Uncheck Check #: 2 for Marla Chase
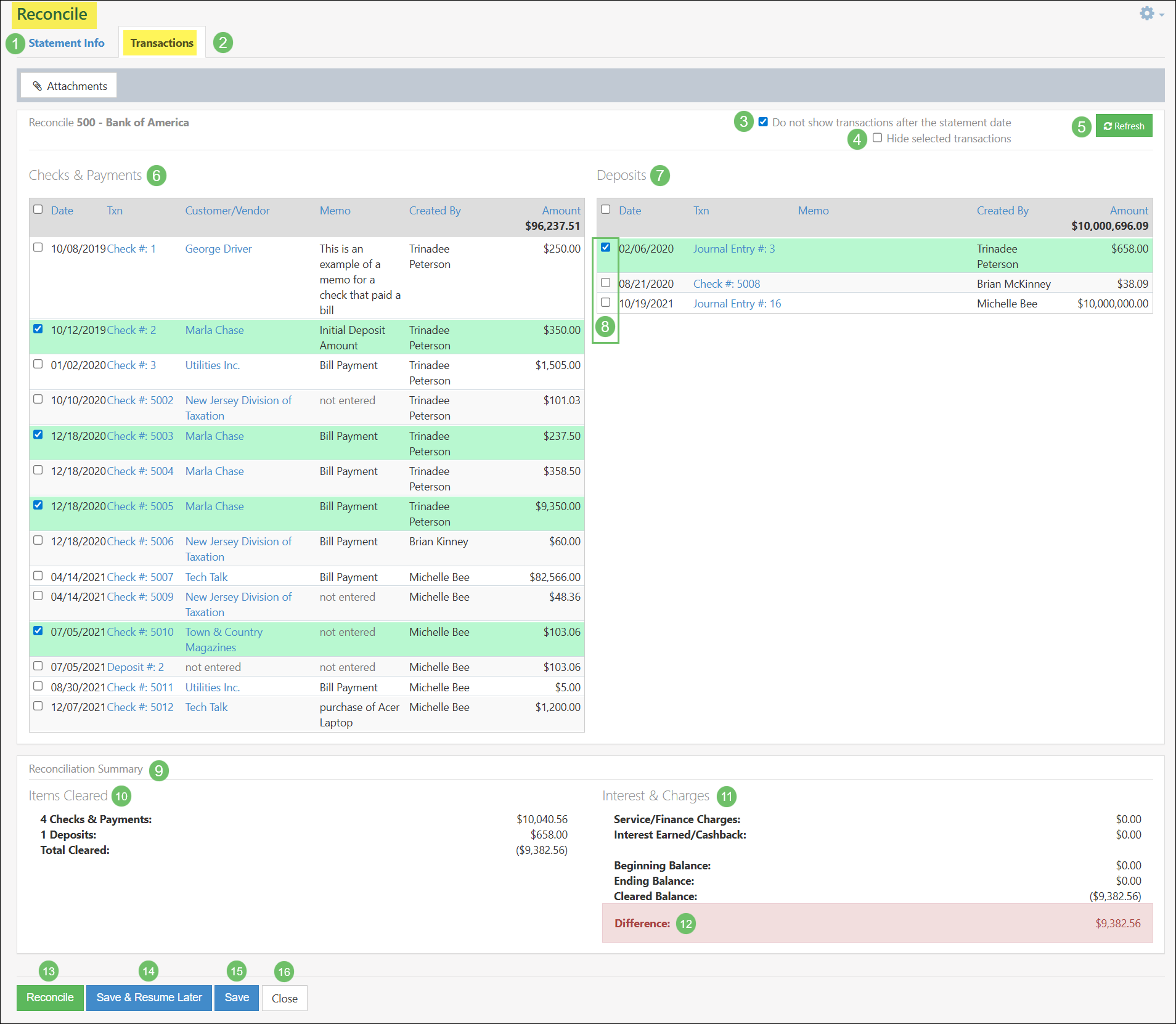 (x=38, y=328)
